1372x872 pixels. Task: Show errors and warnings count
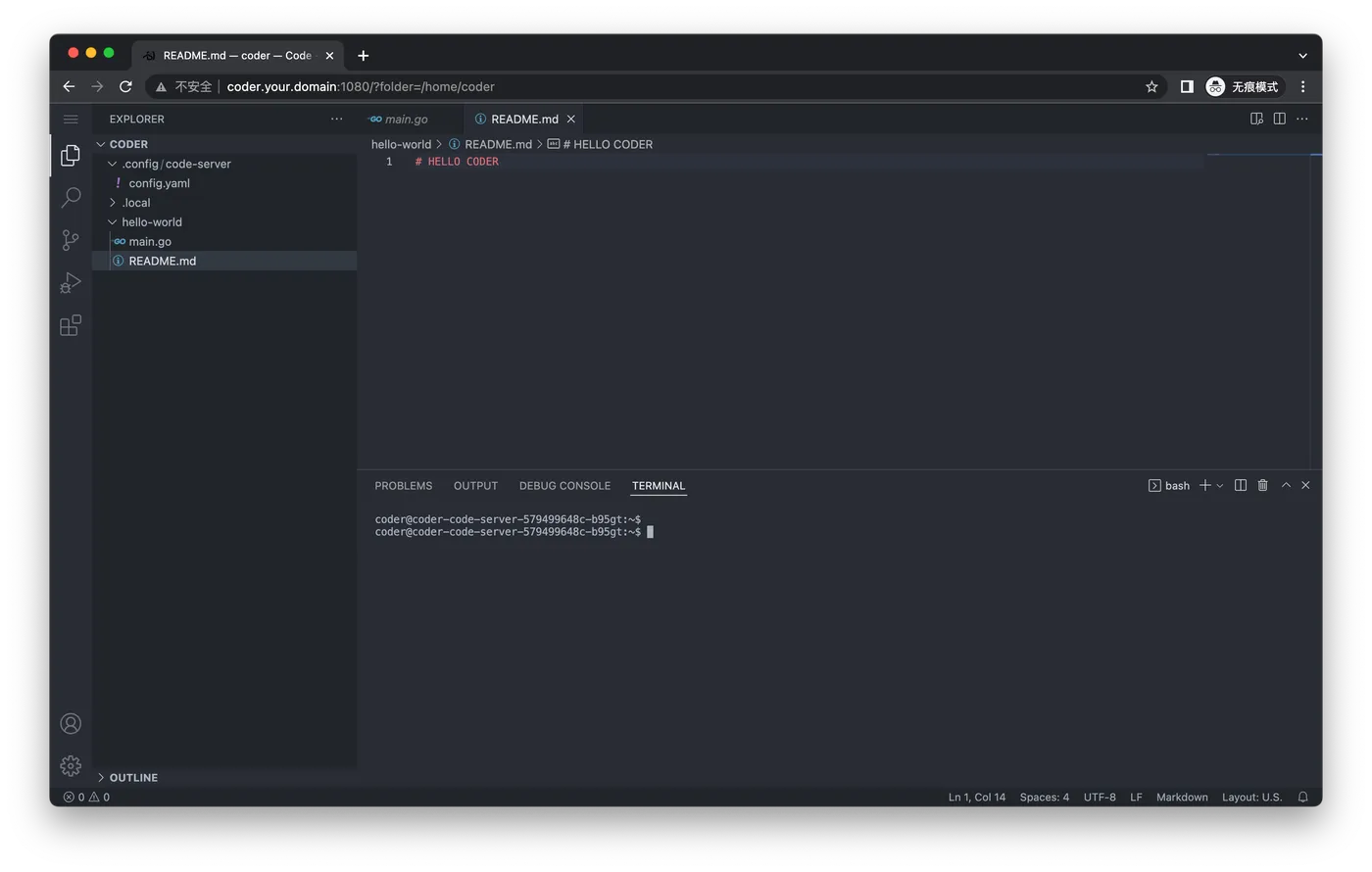pos(86,797)
